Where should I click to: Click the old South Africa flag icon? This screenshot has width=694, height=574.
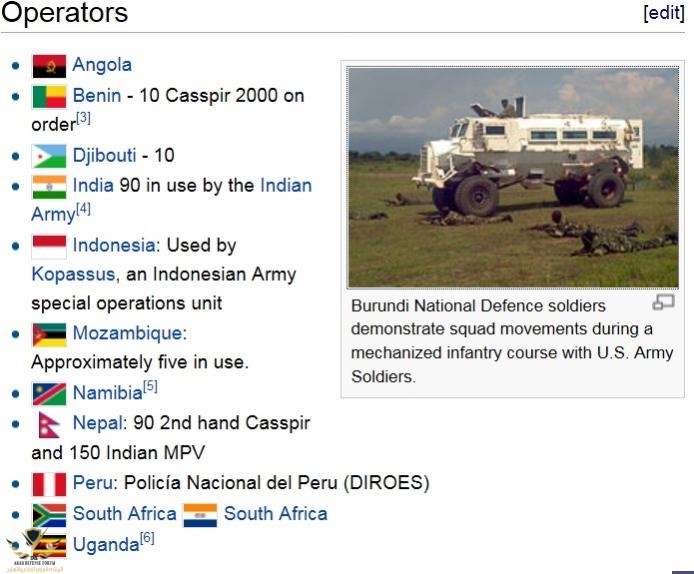pyautogui.click(x=200, y=515)
